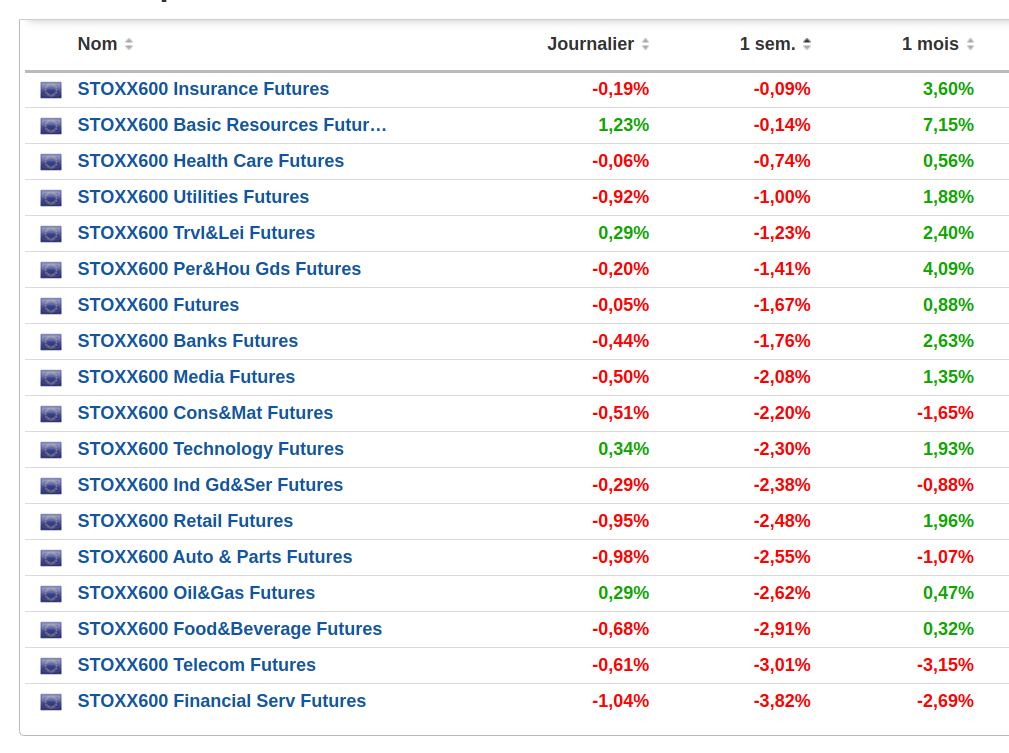Click the flag icon next to STOXX600 Banks Futures
The width and height of the screenshot is (1009, 753).
pos(51,342)
